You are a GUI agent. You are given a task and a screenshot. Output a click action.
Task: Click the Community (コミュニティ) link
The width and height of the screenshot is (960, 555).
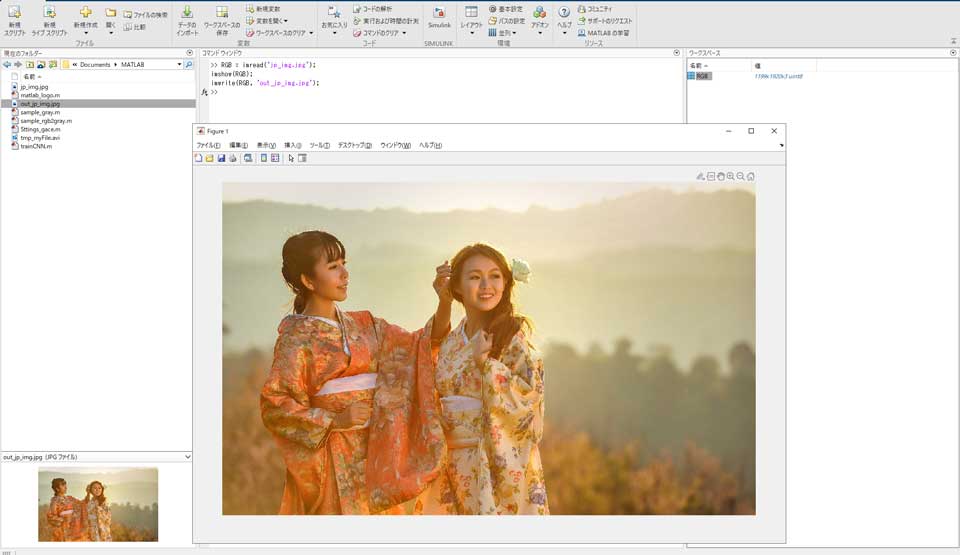pyautogui.click(x=599, y=8)
